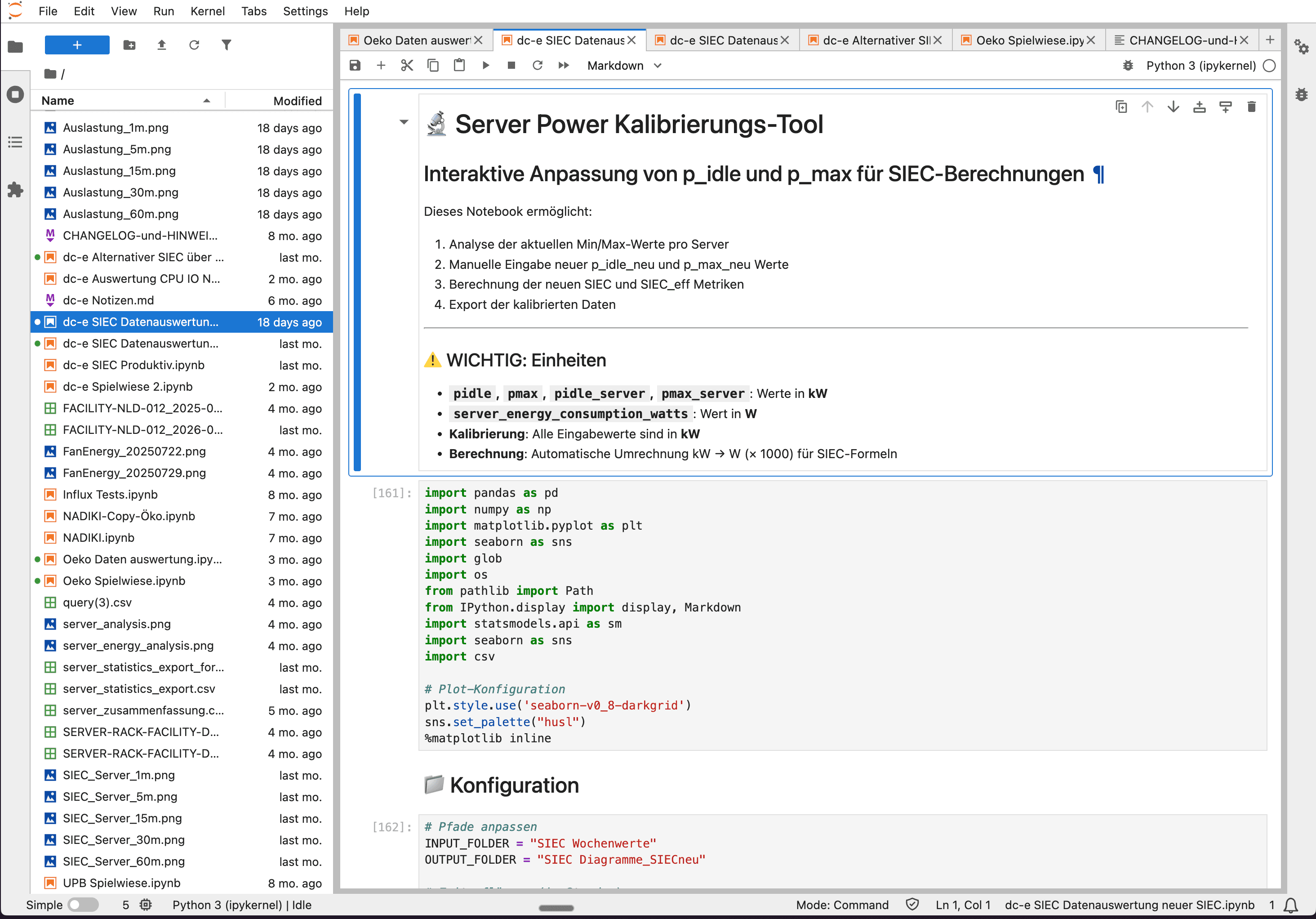Move the selected cell down
The height and width of the screenshot is (919, 1316).
1173,107
